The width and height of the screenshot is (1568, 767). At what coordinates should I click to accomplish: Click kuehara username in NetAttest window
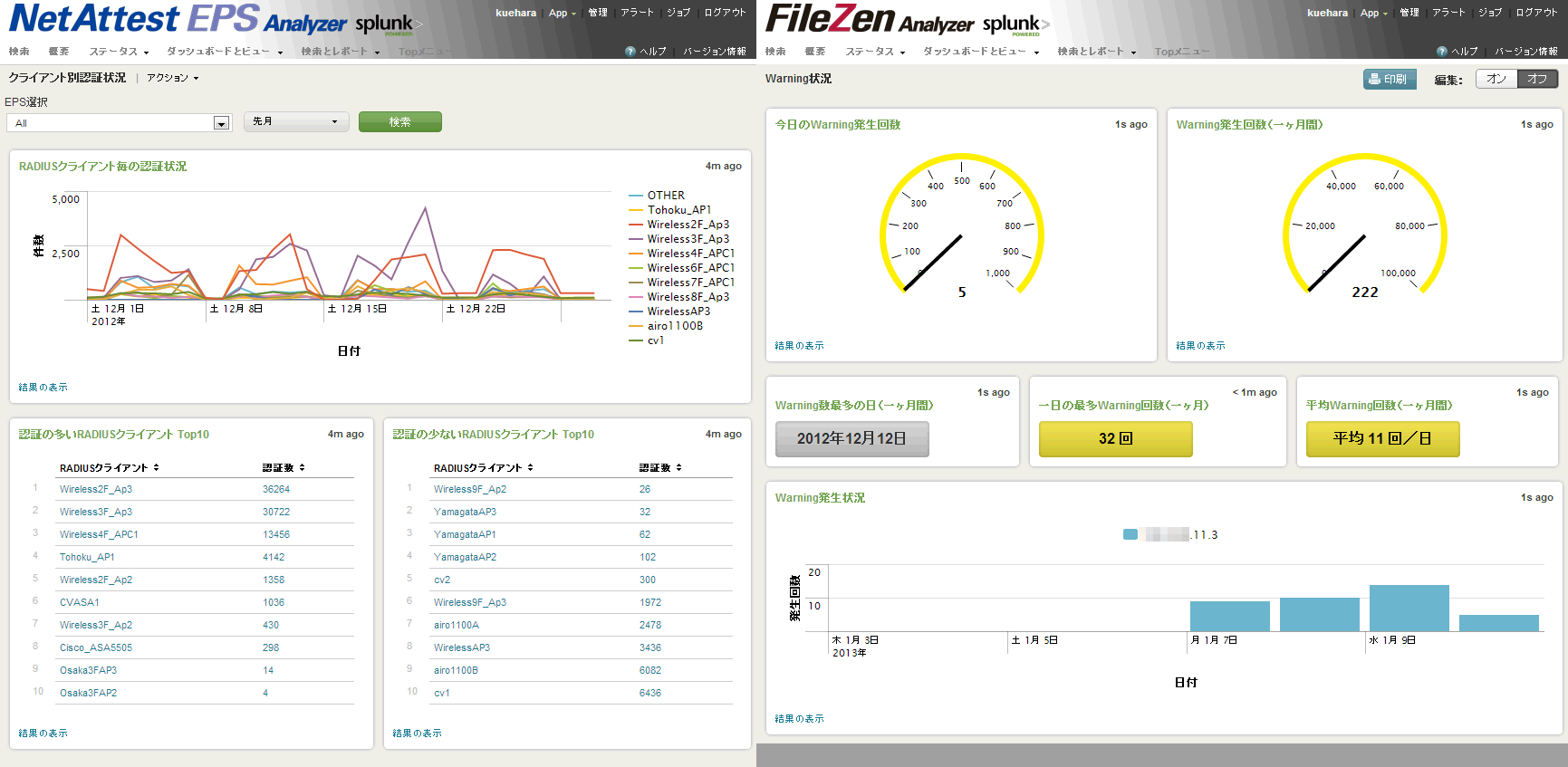[516, 13]
